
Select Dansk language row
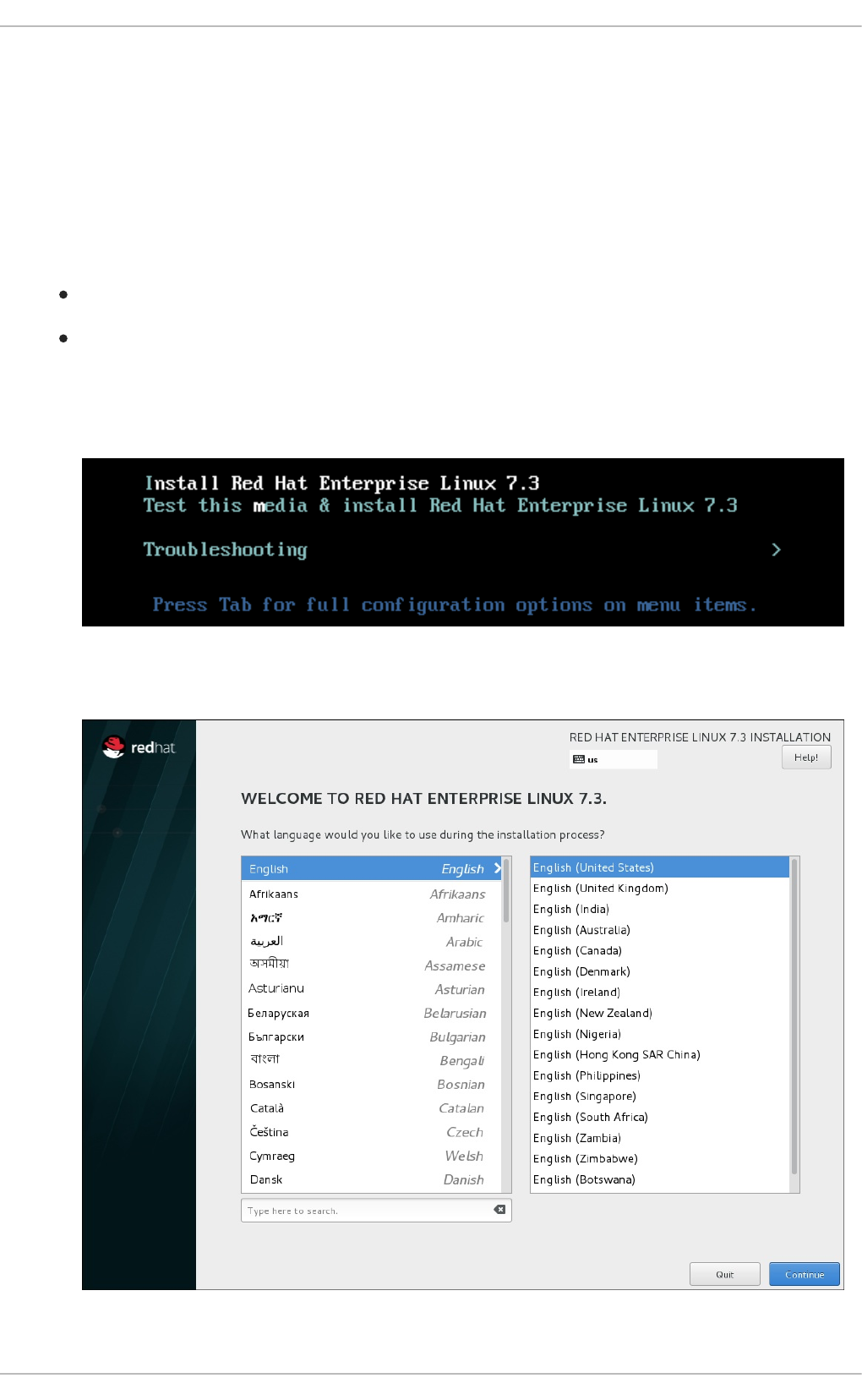point(372,1179)
